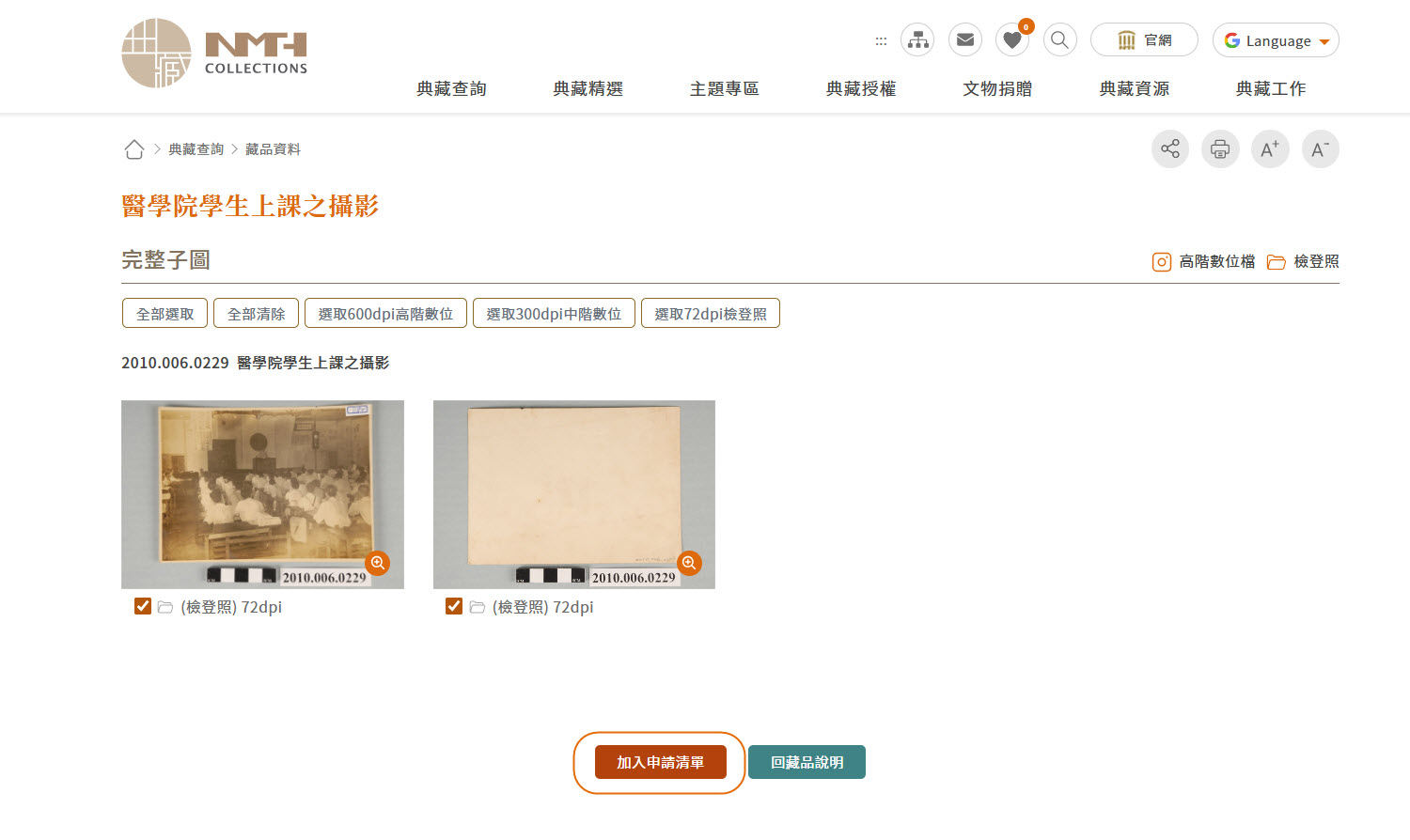
Task: Uncheck the first image's 檢登照 72dpi checkbox
Action: [x=143, y=606]
